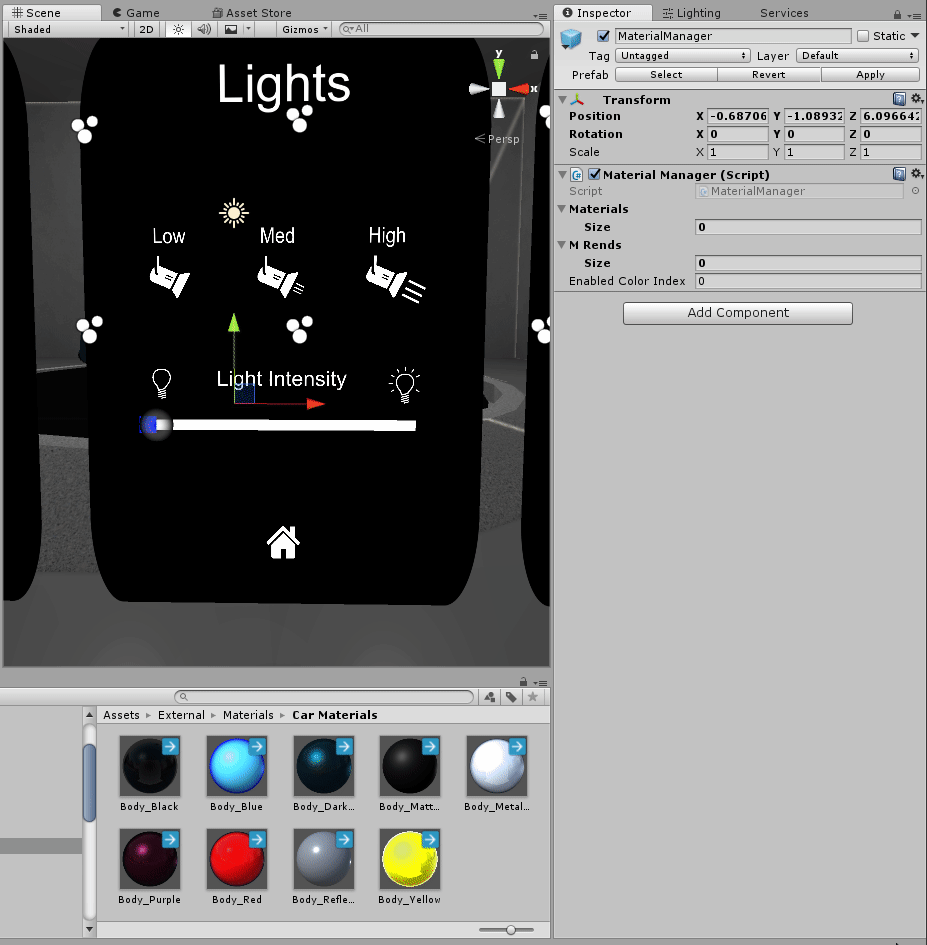
Task: Toggle 2D scene view mode
Action: [x=146, y=30]
